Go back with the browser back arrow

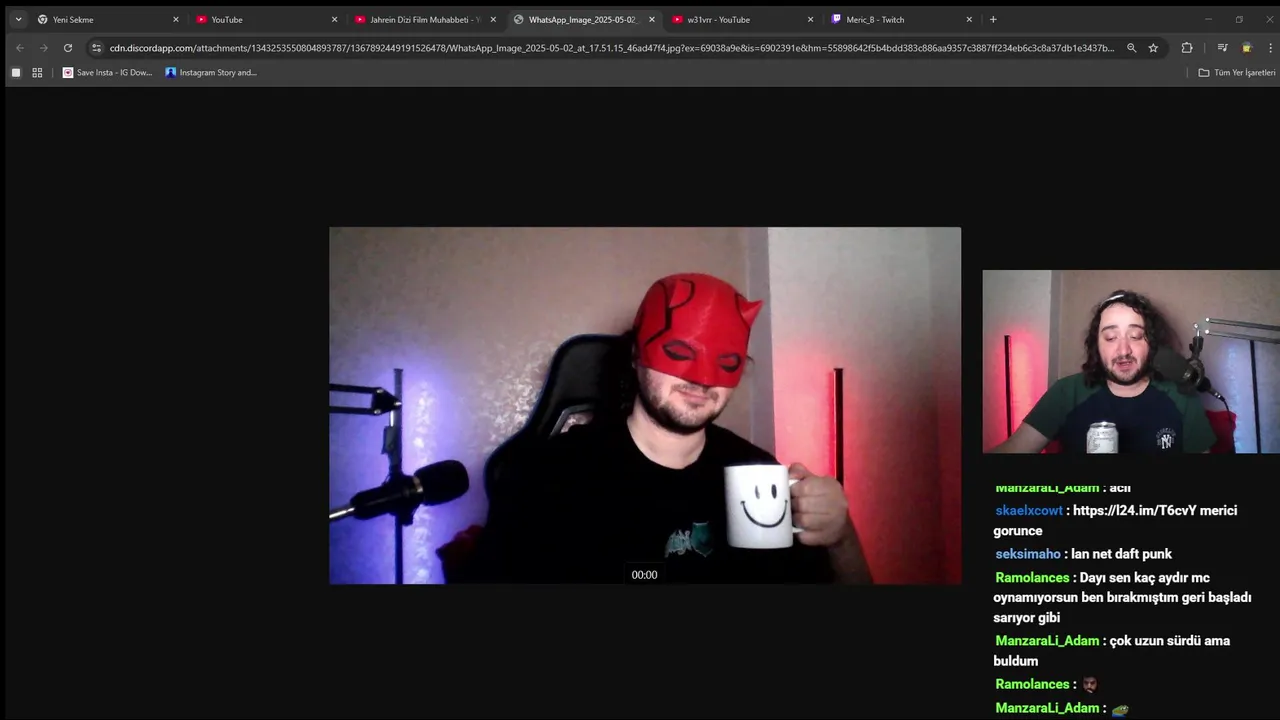[x=19, y=47]
